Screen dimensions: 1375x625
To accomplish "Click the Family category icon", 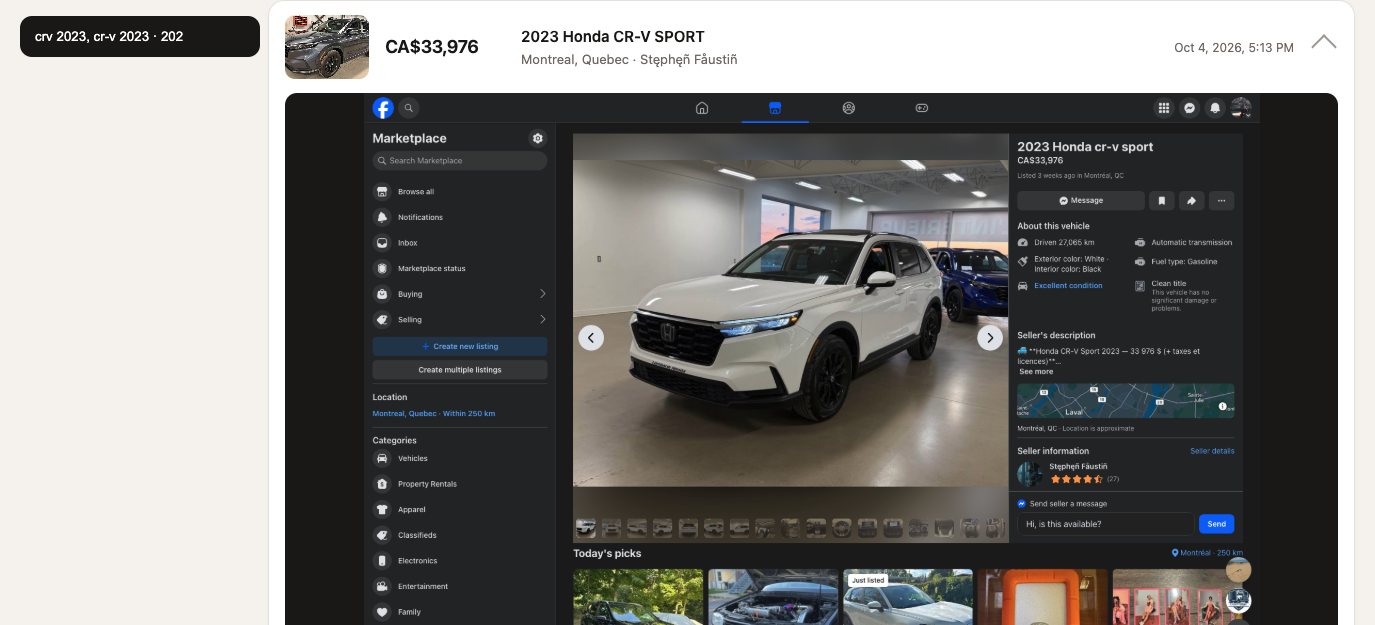I will tap(382, 612).
